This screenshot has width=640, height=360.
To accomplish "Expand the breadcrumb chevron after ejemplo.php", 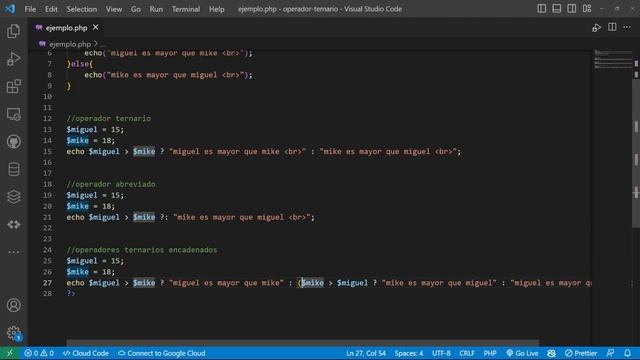I will [x=96, y=43].
